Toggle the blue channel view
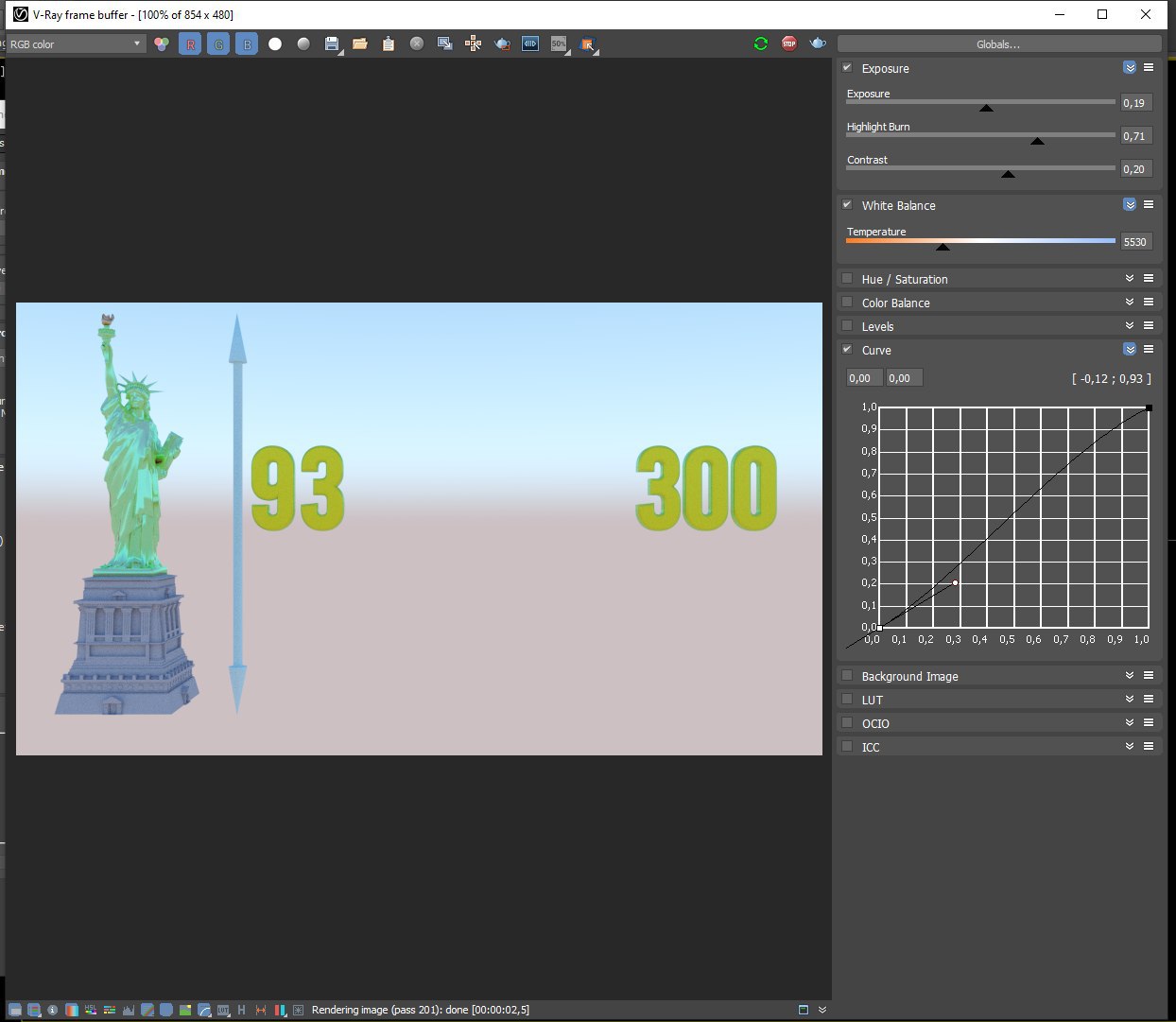This screenshot has width=1176, height=1022. pos(247,43)
